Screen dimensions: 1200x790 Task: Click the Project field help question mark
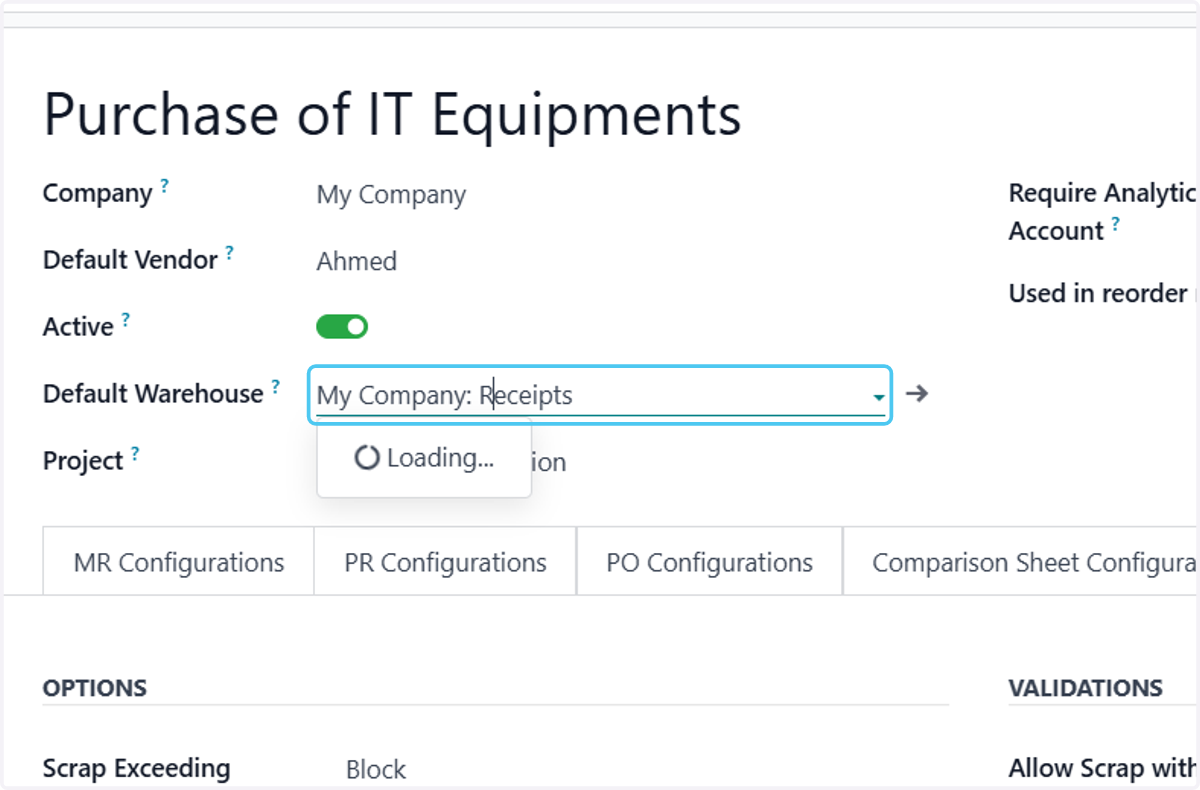click(x=134, y=454)
